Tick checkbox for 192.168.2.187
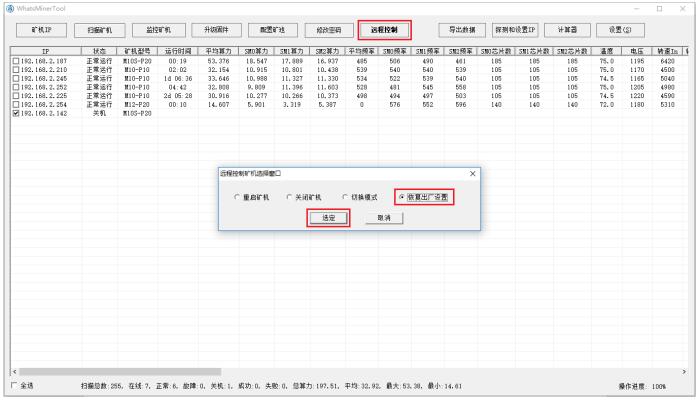The height and width of the screenshot is (400, 699). (16, 61)
